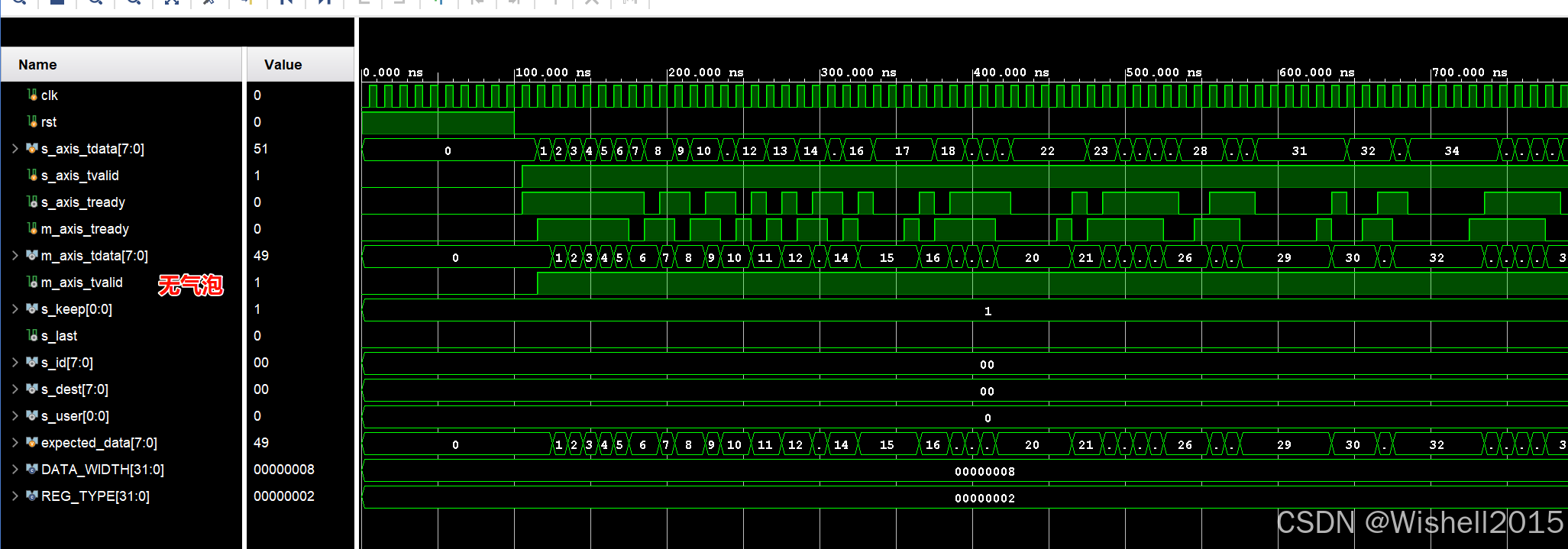Click the 600.000 ns time ruler mark
This screenshot has width=1568, height=549.
pos(1317,73)
